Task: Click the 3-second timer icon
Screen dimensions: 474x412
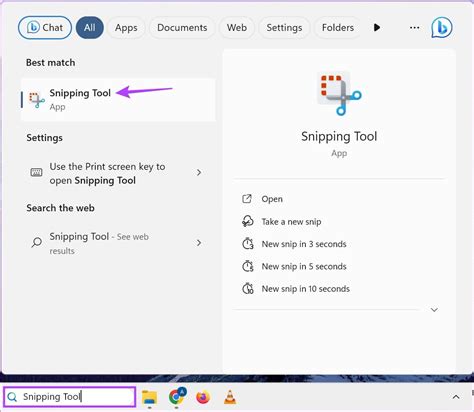Action: tap(248, 244)
